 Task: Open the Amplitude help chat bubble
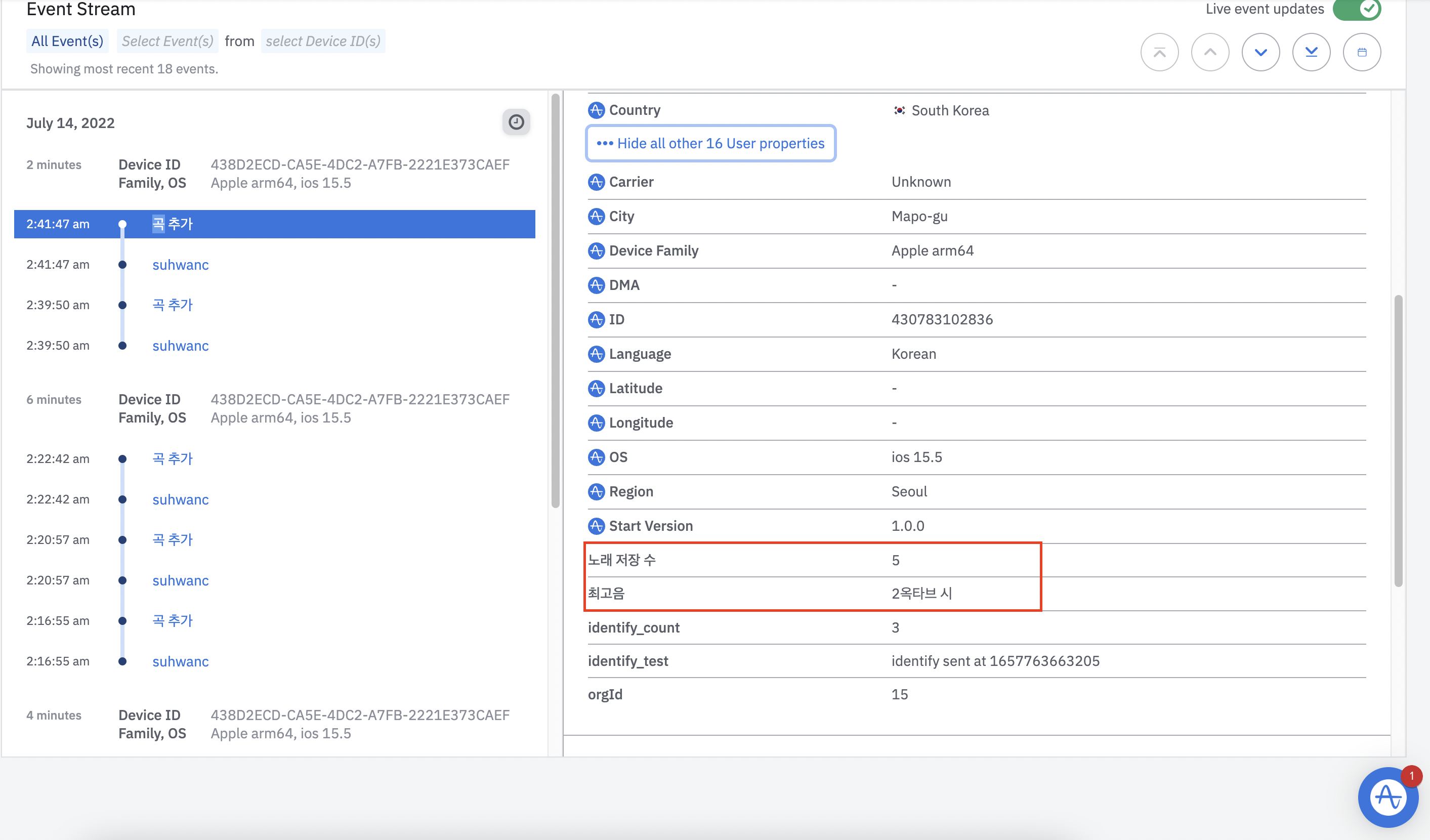click(1387, 797)
